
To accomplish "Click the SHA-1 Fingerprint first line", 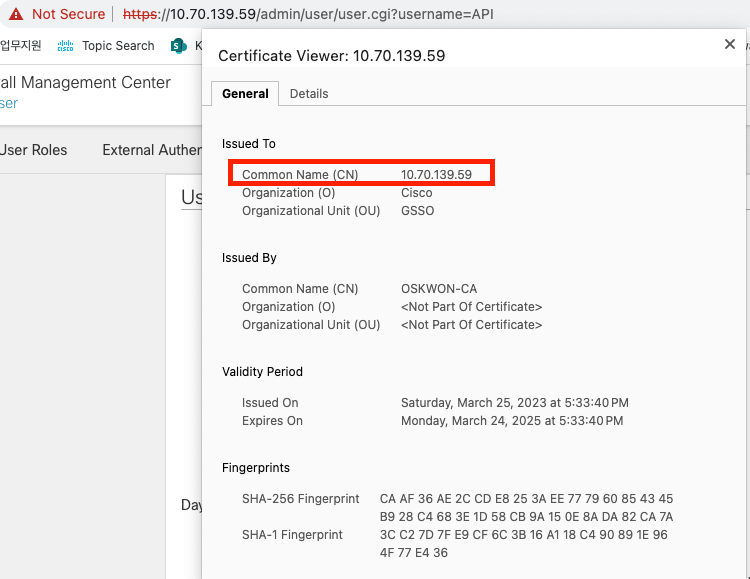I will click(524, 535).
